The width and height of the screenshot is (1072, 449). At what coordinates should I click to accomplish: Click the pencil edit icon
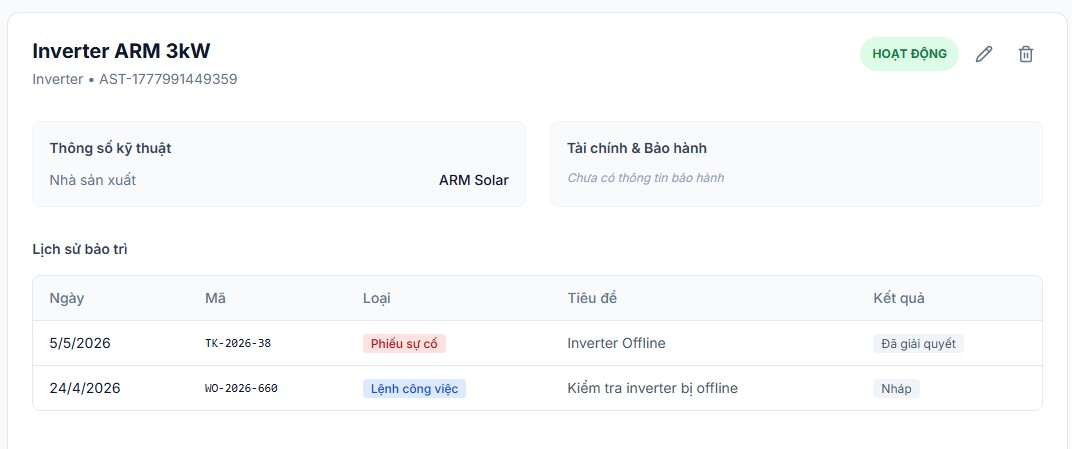[983, 54]
